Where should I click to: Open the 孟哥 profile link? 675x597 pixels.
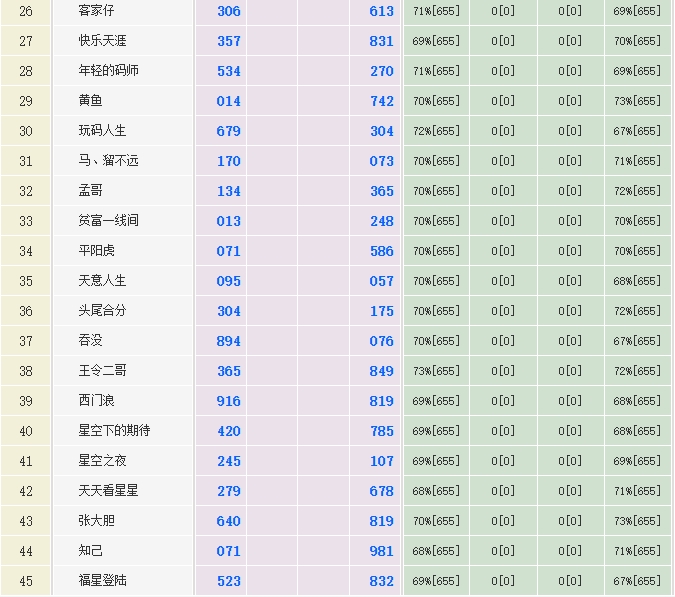(90, 191)
